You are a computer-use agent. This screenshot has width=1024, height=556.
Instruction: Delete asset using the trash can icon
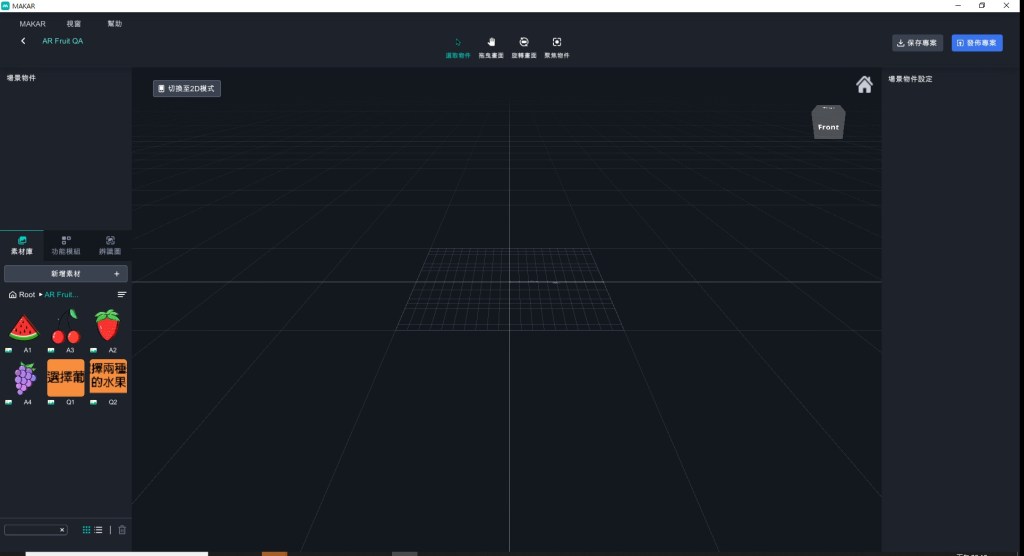[122, 529]
